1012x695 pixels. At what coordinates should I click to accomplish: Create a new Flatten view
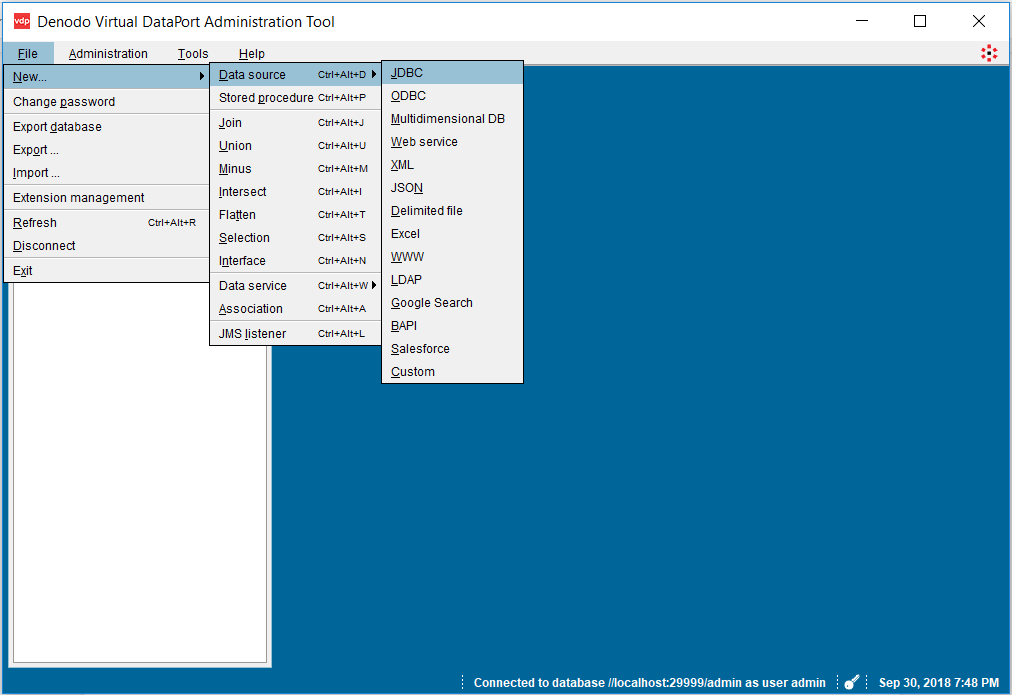pos(296,215)
